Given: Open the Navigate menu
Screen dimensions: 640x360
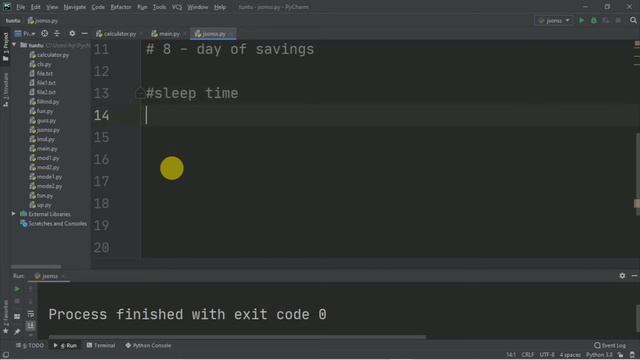Looking at the screenshot, I should [75, 7].
